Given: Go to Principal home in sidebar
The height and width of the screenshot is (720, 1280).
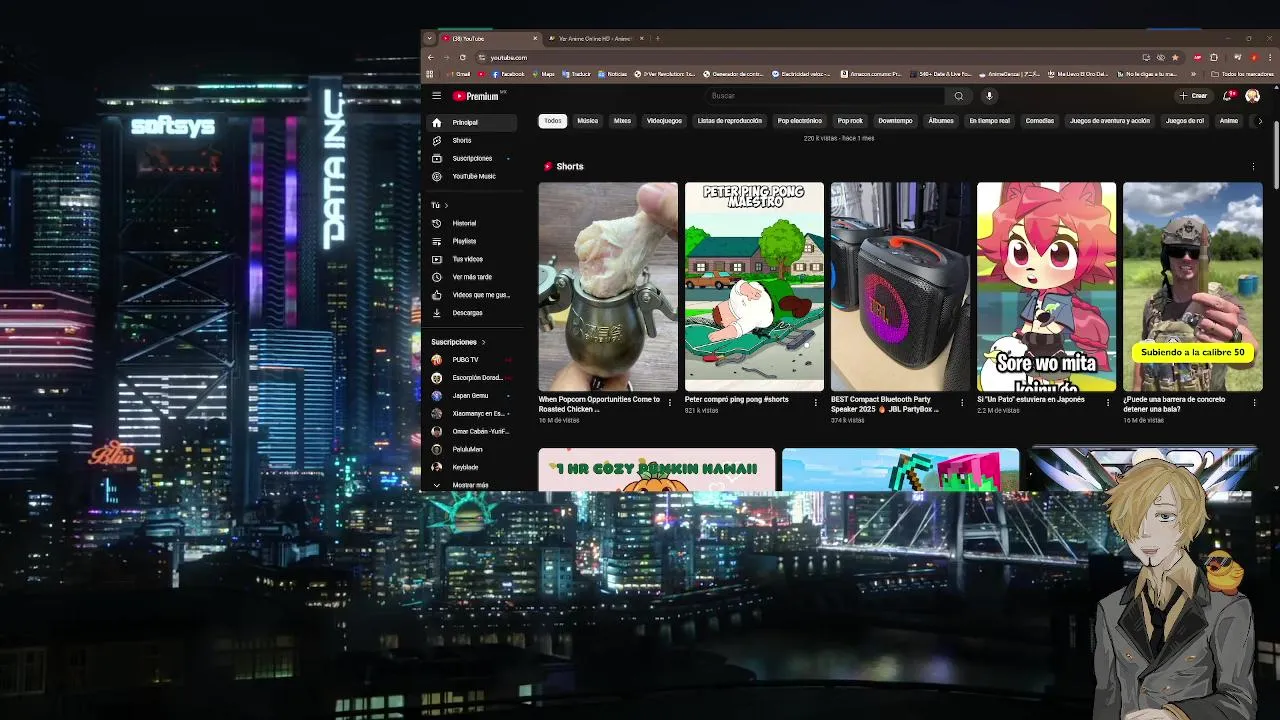Looking at the screenshot, I should 473,122.
